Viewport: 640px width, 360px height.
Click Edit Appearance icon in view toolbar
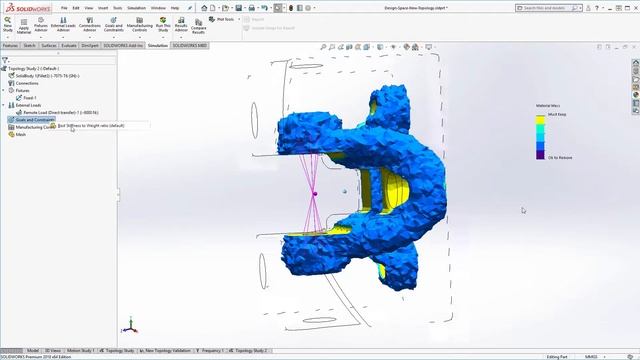[407, 47]
